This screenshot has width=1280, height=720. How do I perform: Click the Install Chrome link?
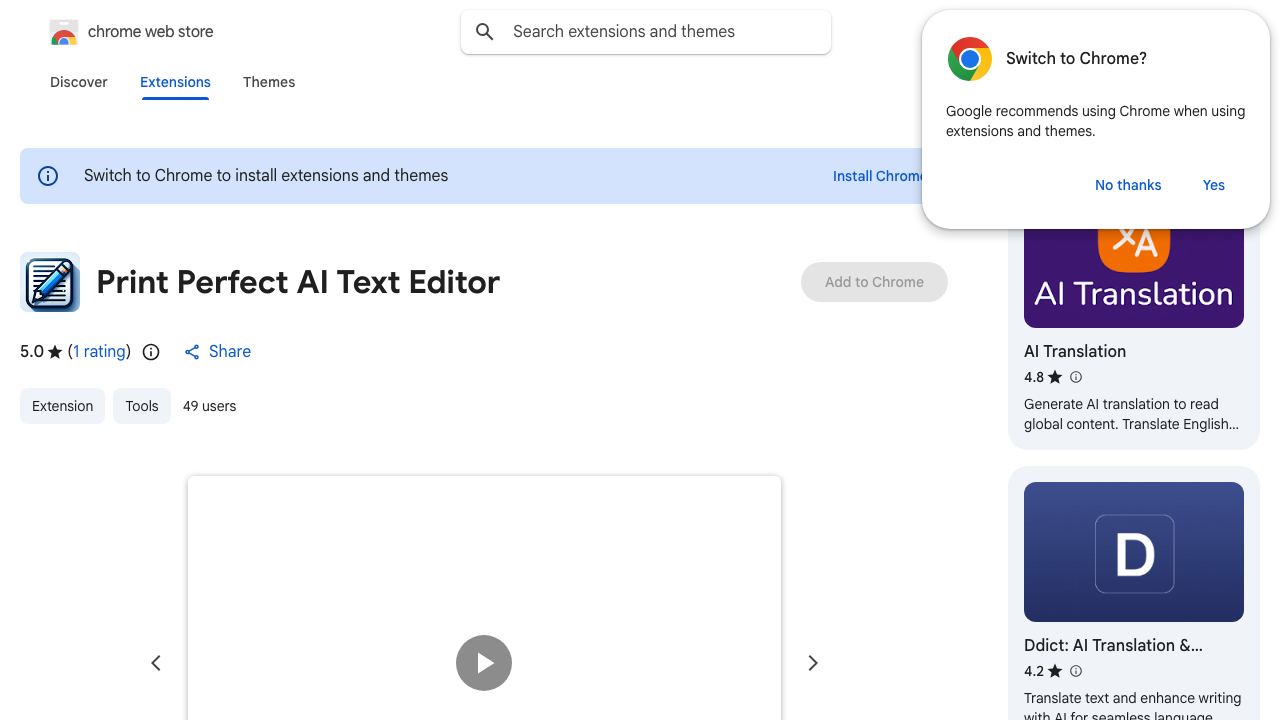(x=878, y=176)
